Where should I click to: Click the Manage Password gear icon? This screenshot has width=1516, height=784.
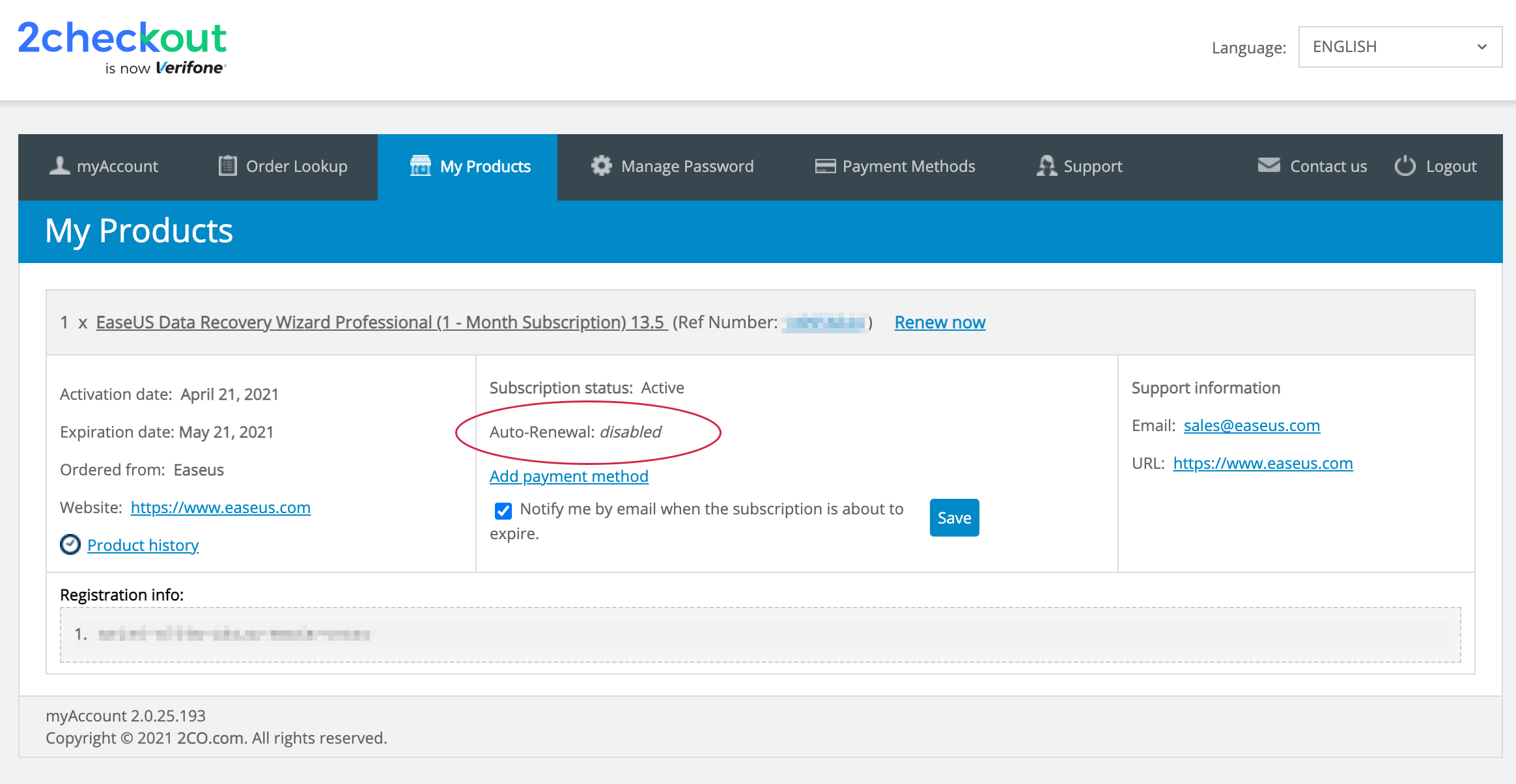click(601, 166)
